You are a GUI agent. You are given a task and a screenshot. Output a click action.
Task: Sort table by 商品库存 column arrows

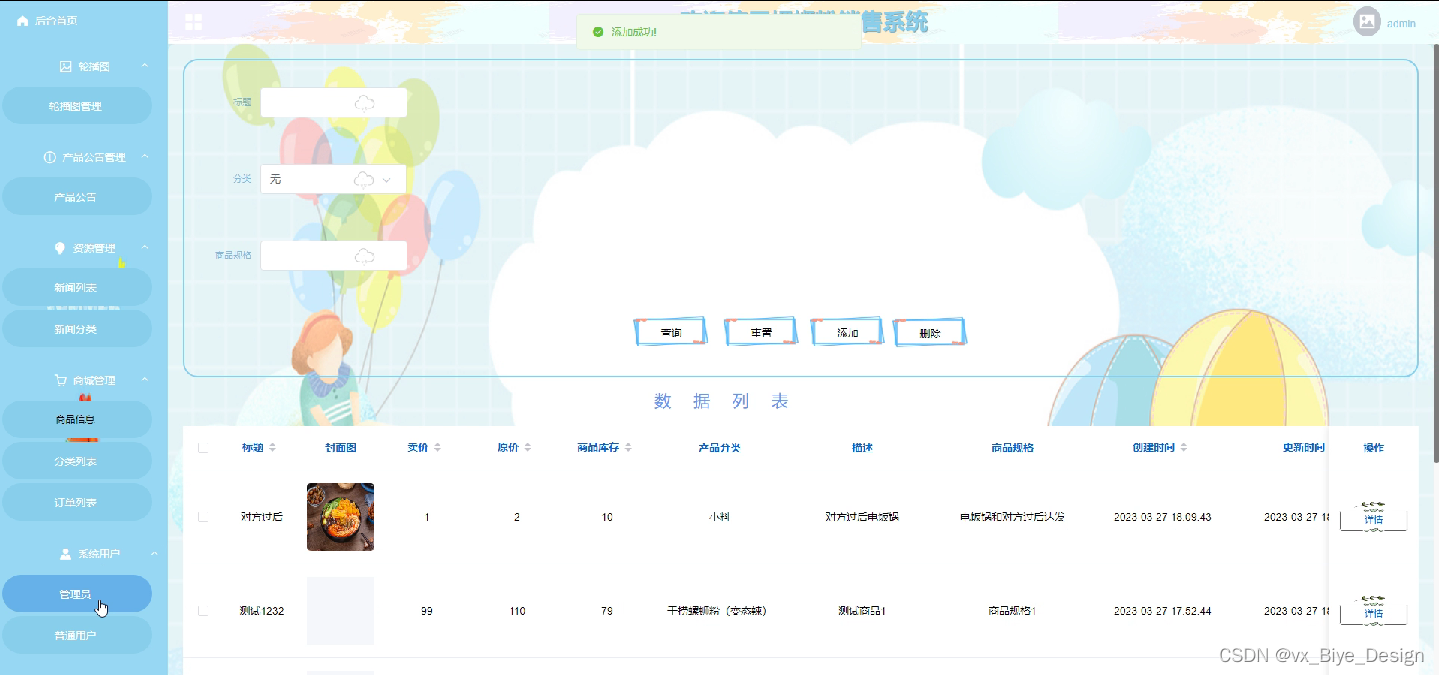point(628,447)
